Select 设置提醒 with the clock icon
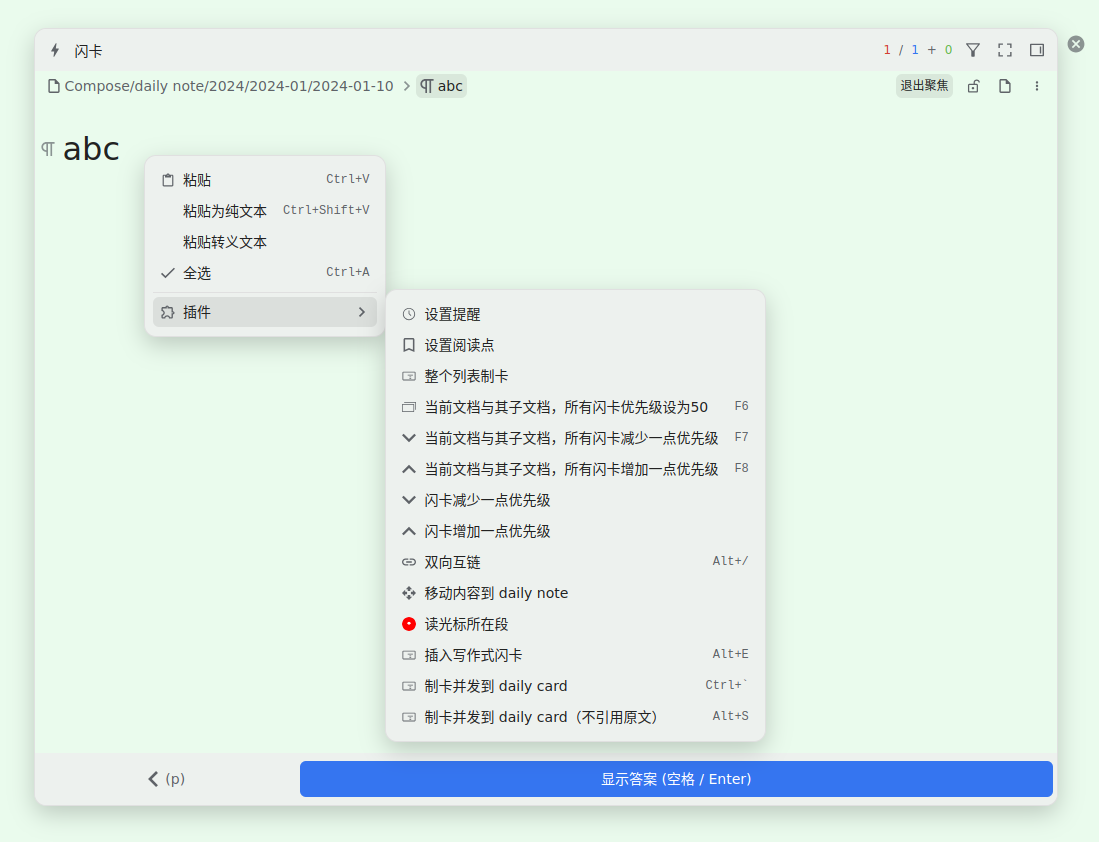This screenshot has height=842, width=1099. [x=452, y=314]
